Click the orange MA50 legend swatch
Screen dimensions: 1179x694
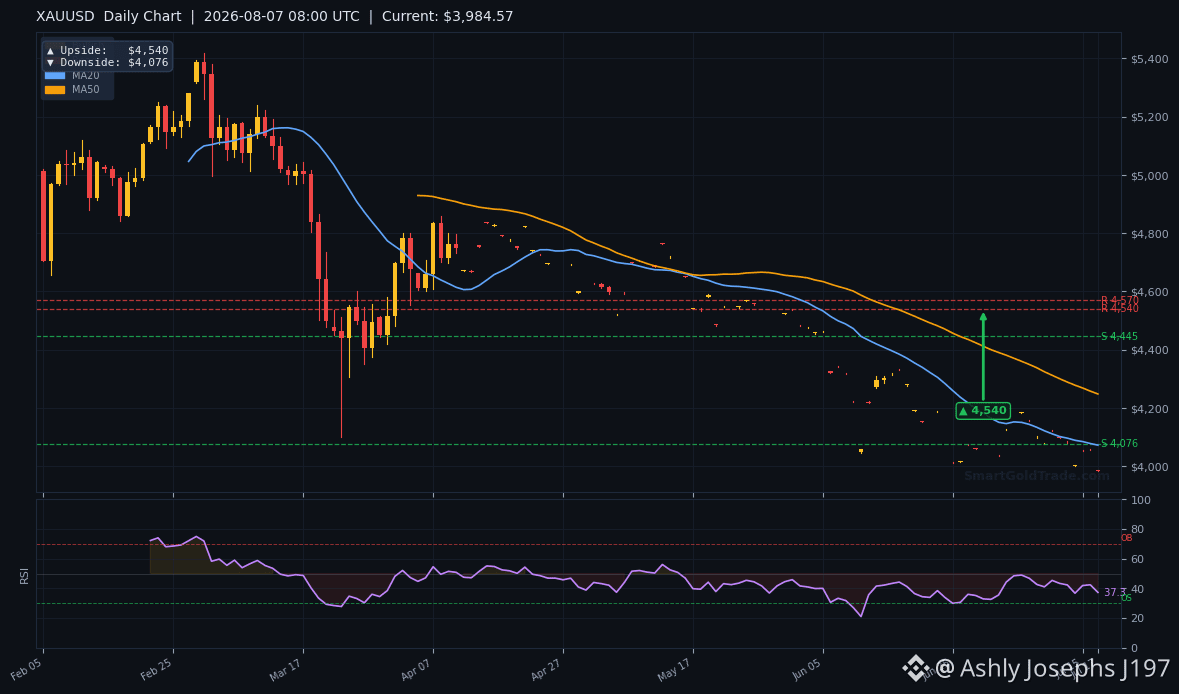tap(55, 89)
